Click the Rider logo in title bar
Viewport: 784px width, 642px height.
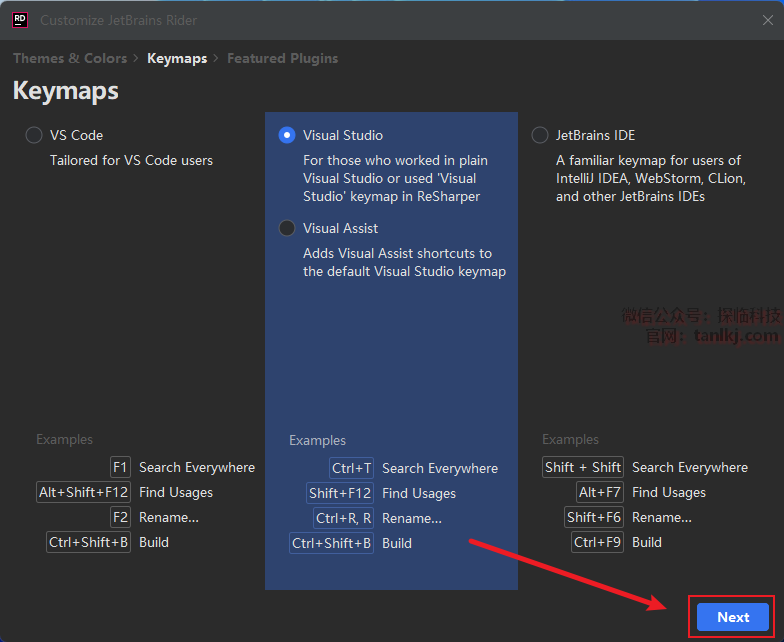[x=20, y=20]
